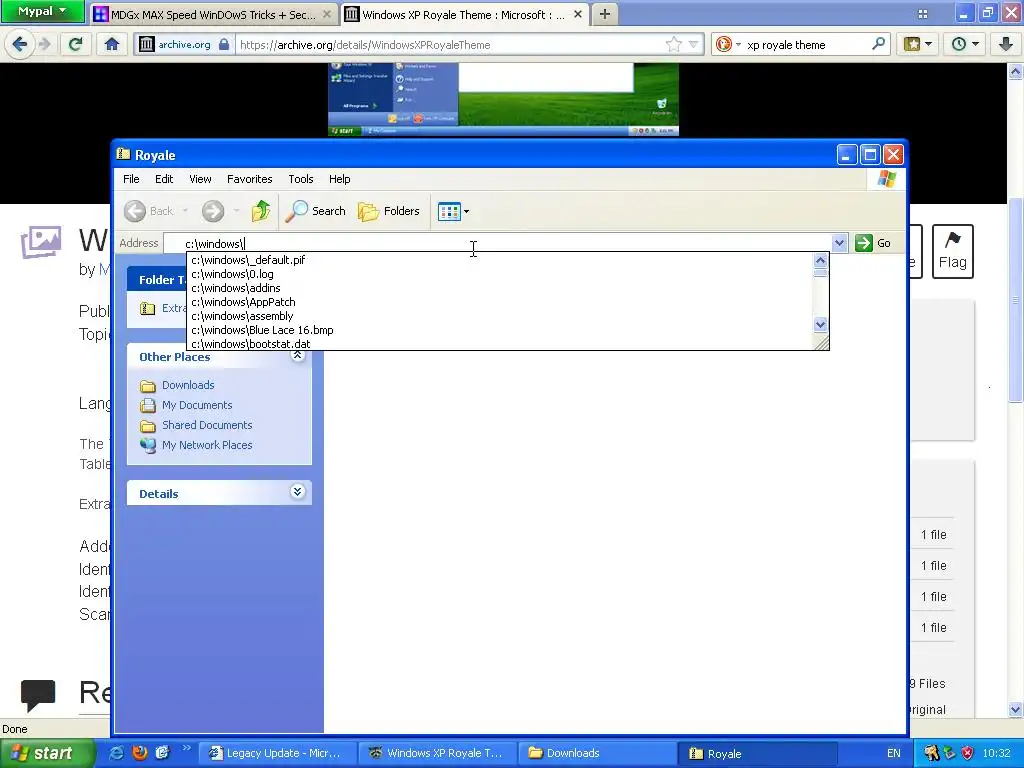Open the Views dropdown button

453,212
